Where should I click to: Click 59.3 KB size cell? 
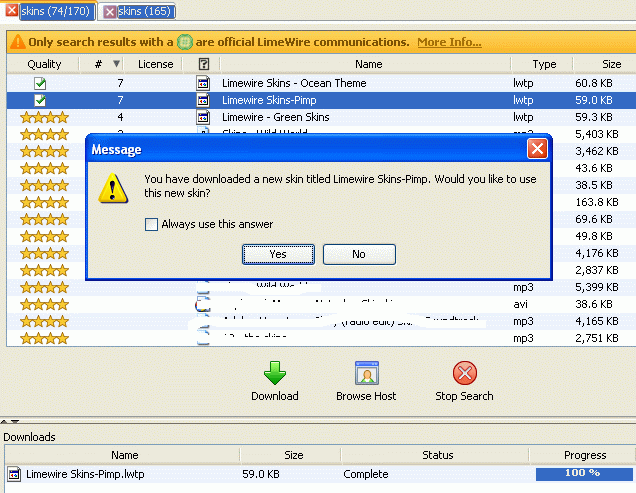[594, 117]
